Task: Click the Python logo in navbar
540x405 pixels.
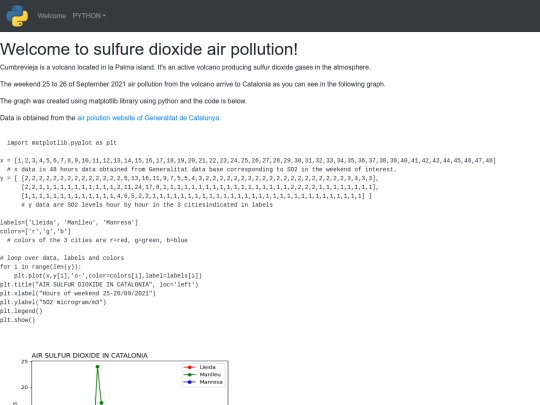Action: pyautogui.click(x=17, y=16)
